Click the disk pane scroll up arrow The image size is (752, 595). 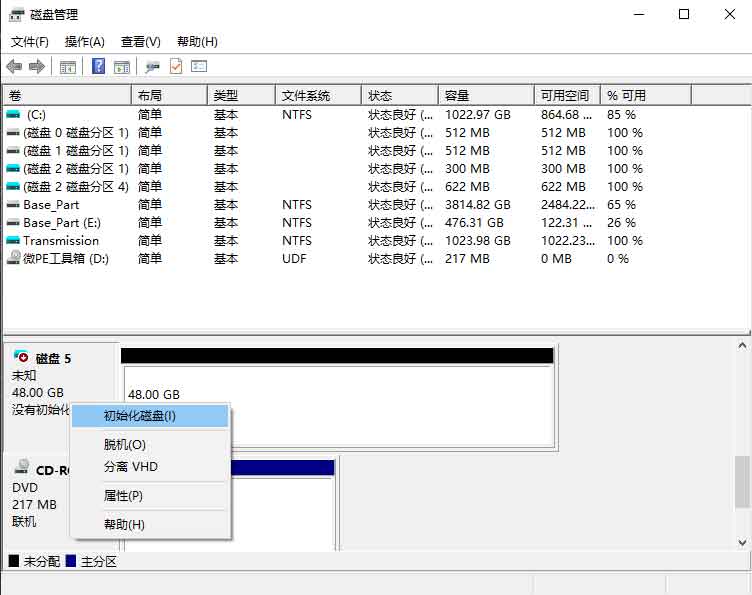[742, 345]
